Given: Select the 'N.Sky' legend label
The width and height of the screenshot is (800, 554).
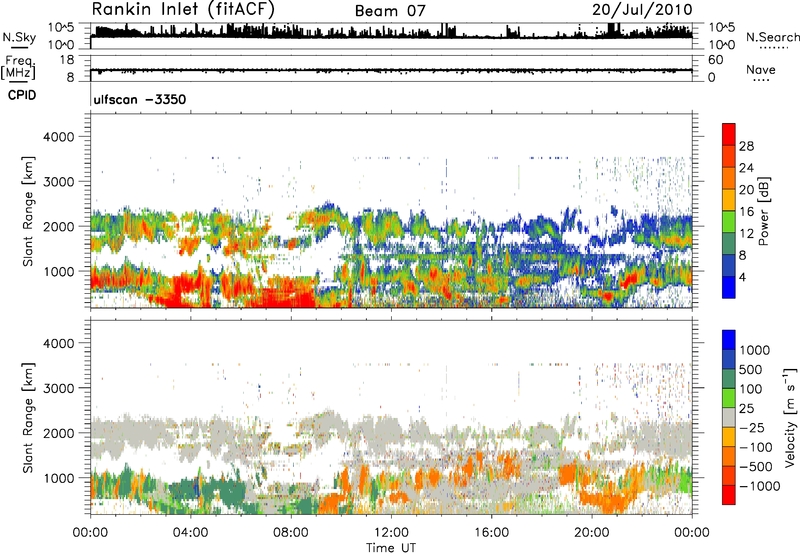Looking at the screenshot, I should 19,37.
